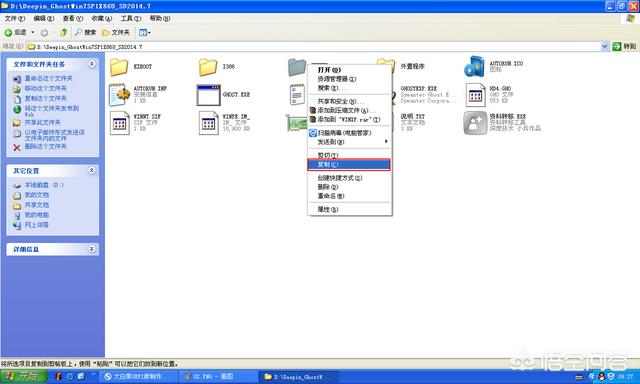The height and width of the screenshot is (384, 640).
Task: Select the WINNT.SIF file icon
Action: click(119, 123)
